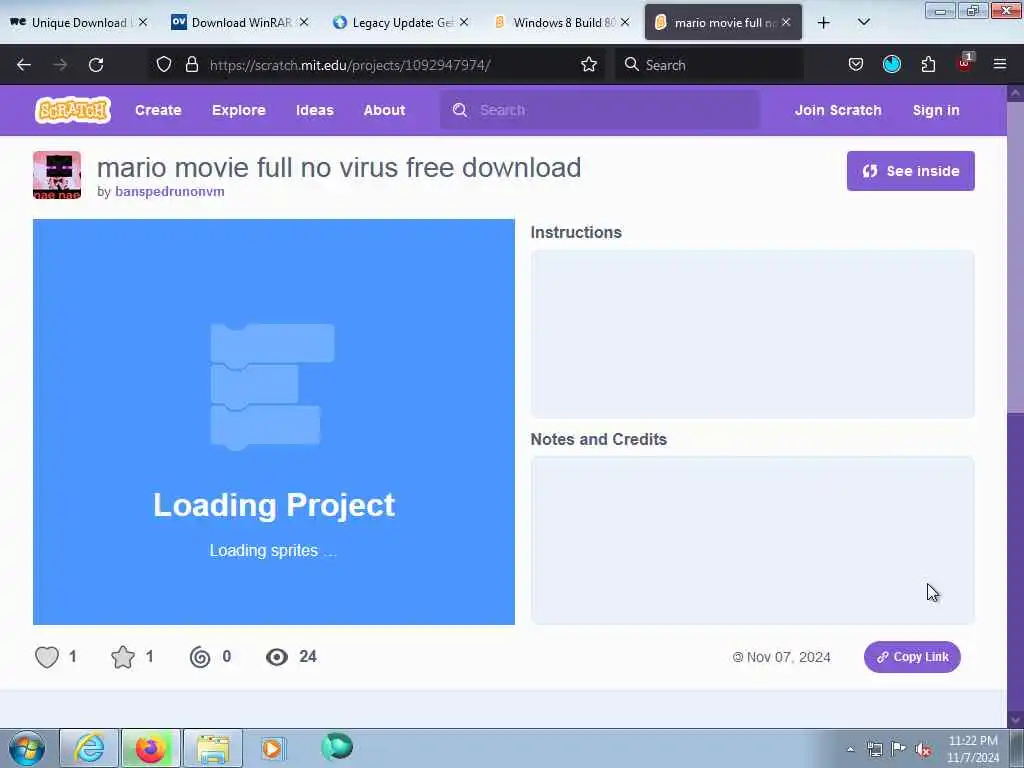Open the blue circular account icon in toolbar
The height and width of the screenshot is (768, 1024).
[891, 65]
